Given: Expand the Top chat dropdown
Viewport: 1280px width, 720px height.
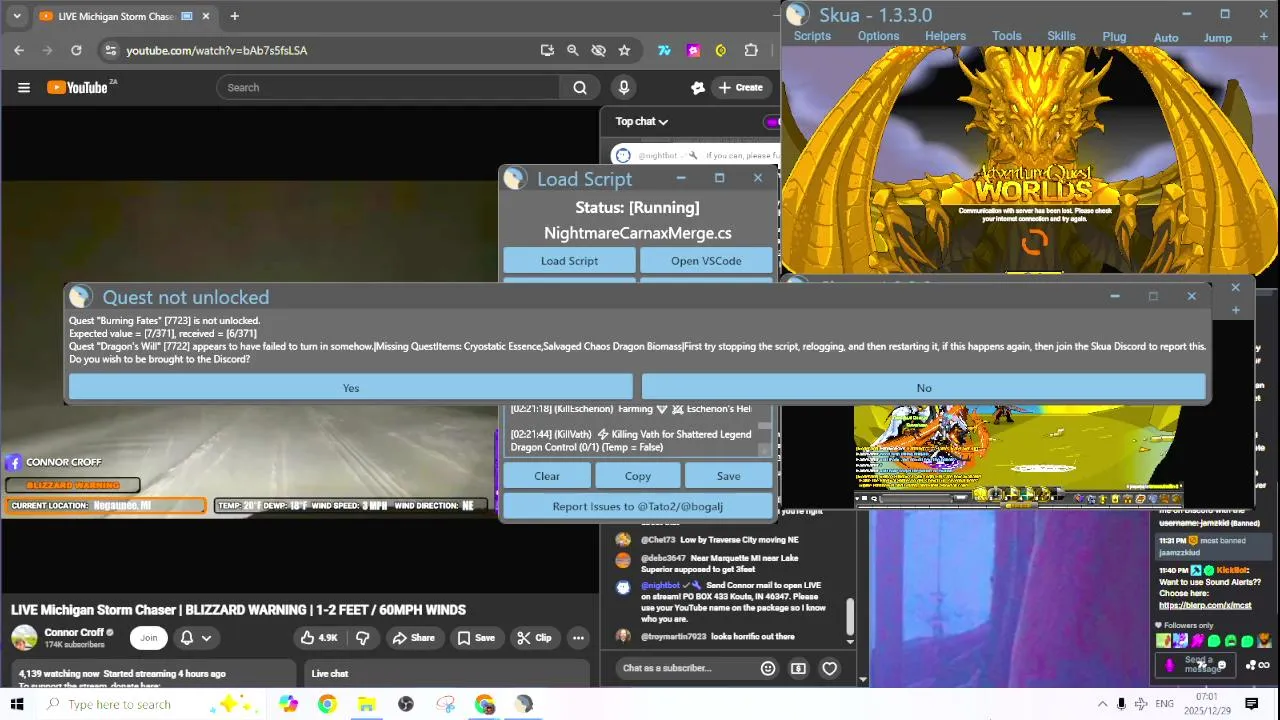Looking at the screenshot, I should [x=642, y=121].
